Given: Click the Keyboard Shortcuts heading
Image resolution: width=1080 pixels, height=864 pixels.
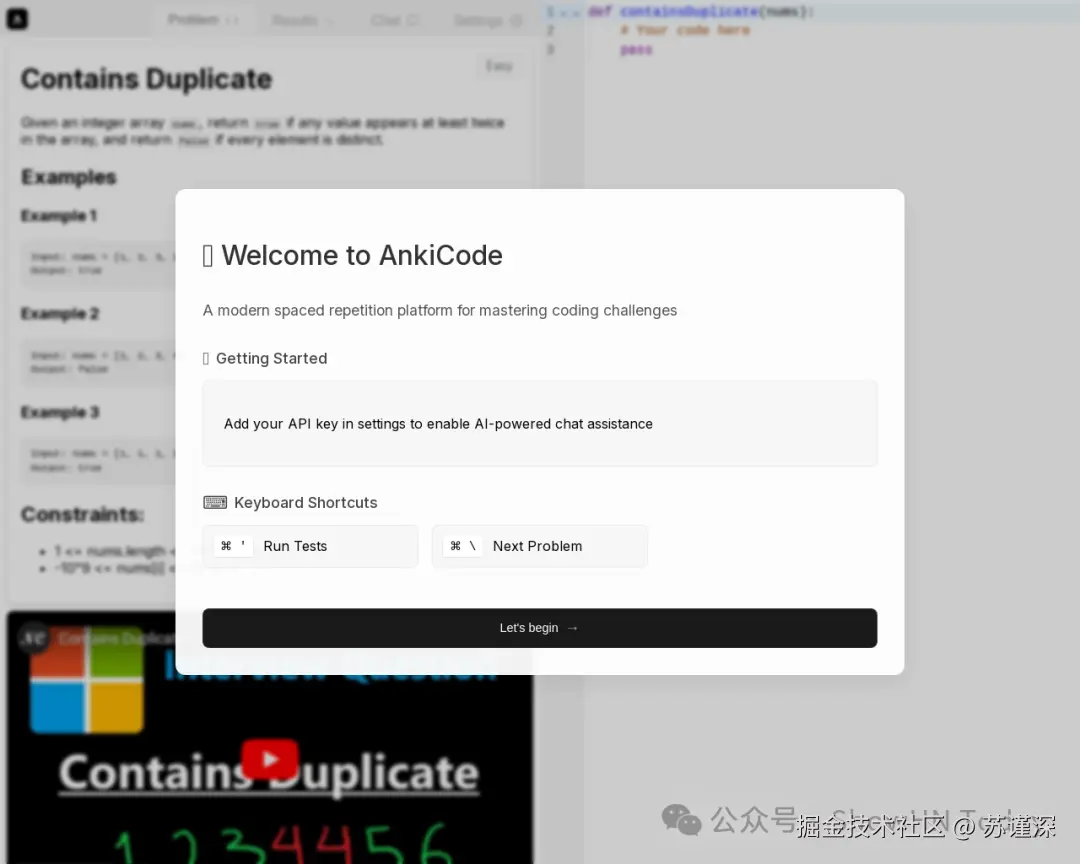Looking at the screenshot, I should click(306, 502).
